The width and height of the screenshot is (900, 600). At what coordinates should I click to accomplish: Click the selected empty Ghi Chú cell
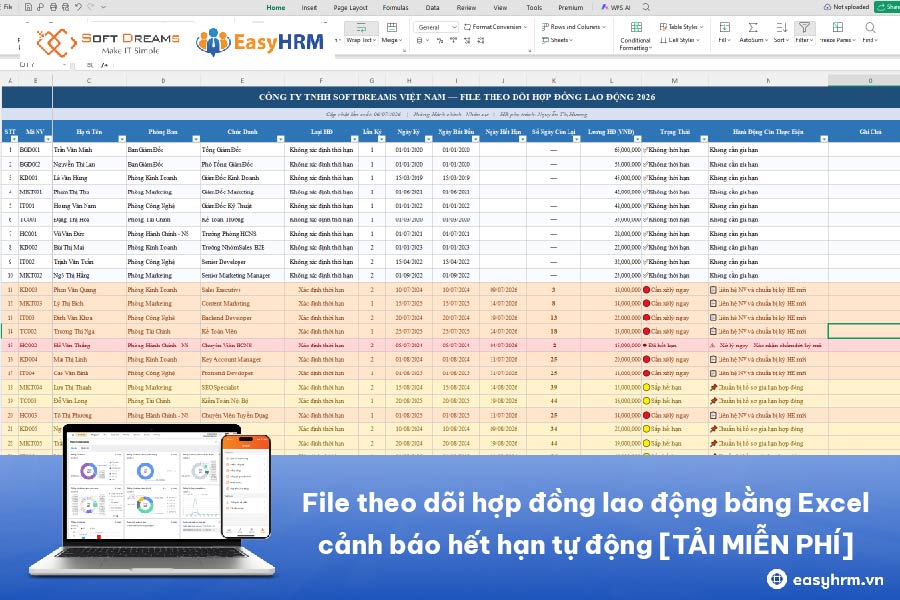[x=864, y=331]
